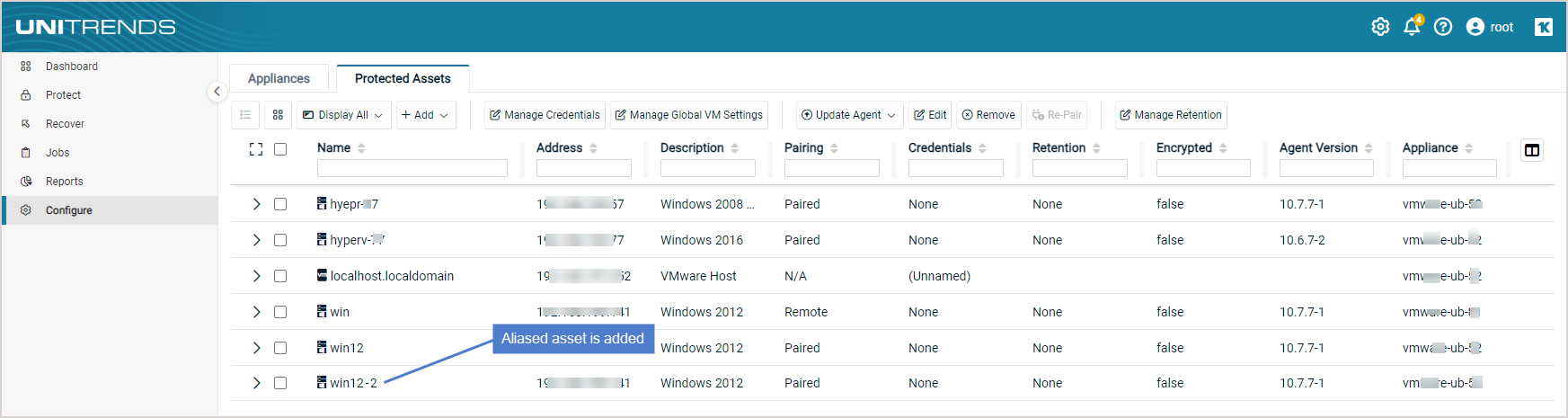
Task: Go to Protect in sidebar
Action: (x=110, y=95)
